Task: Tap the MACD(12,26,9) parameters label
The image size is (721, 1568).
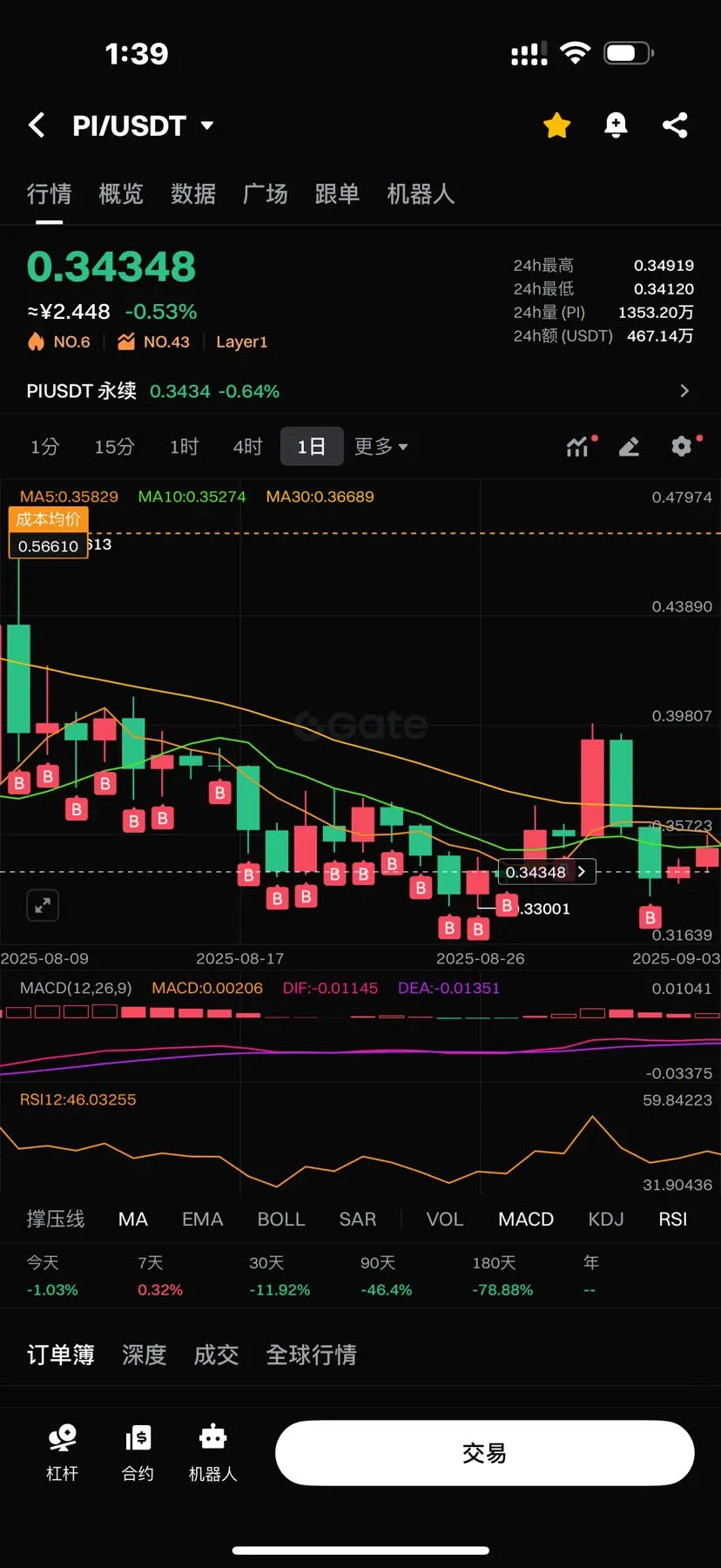Action: pyautogui.click(x=76, y=988)
